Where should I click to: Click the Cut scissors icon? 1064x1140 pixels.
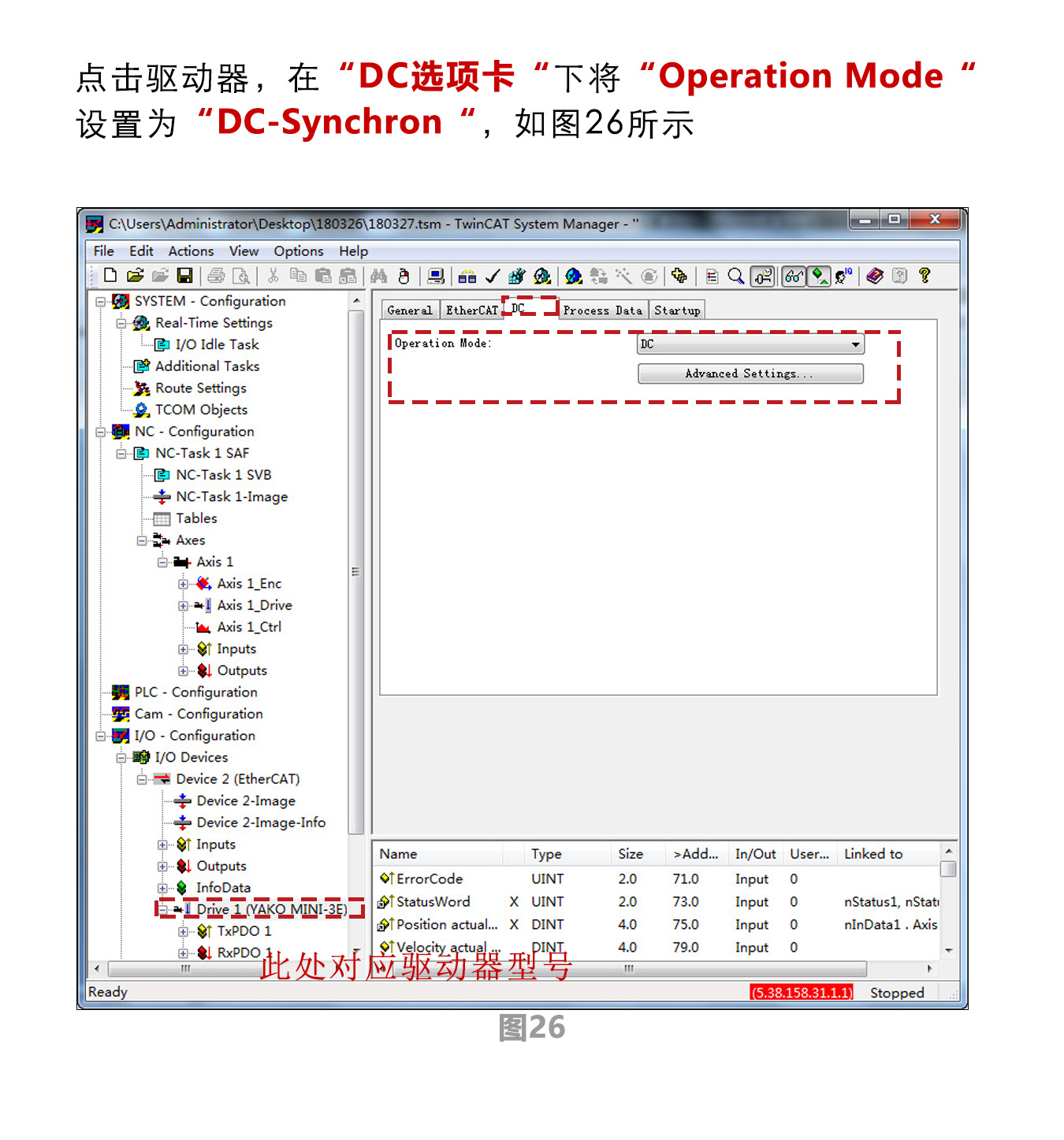coord(273,276)
